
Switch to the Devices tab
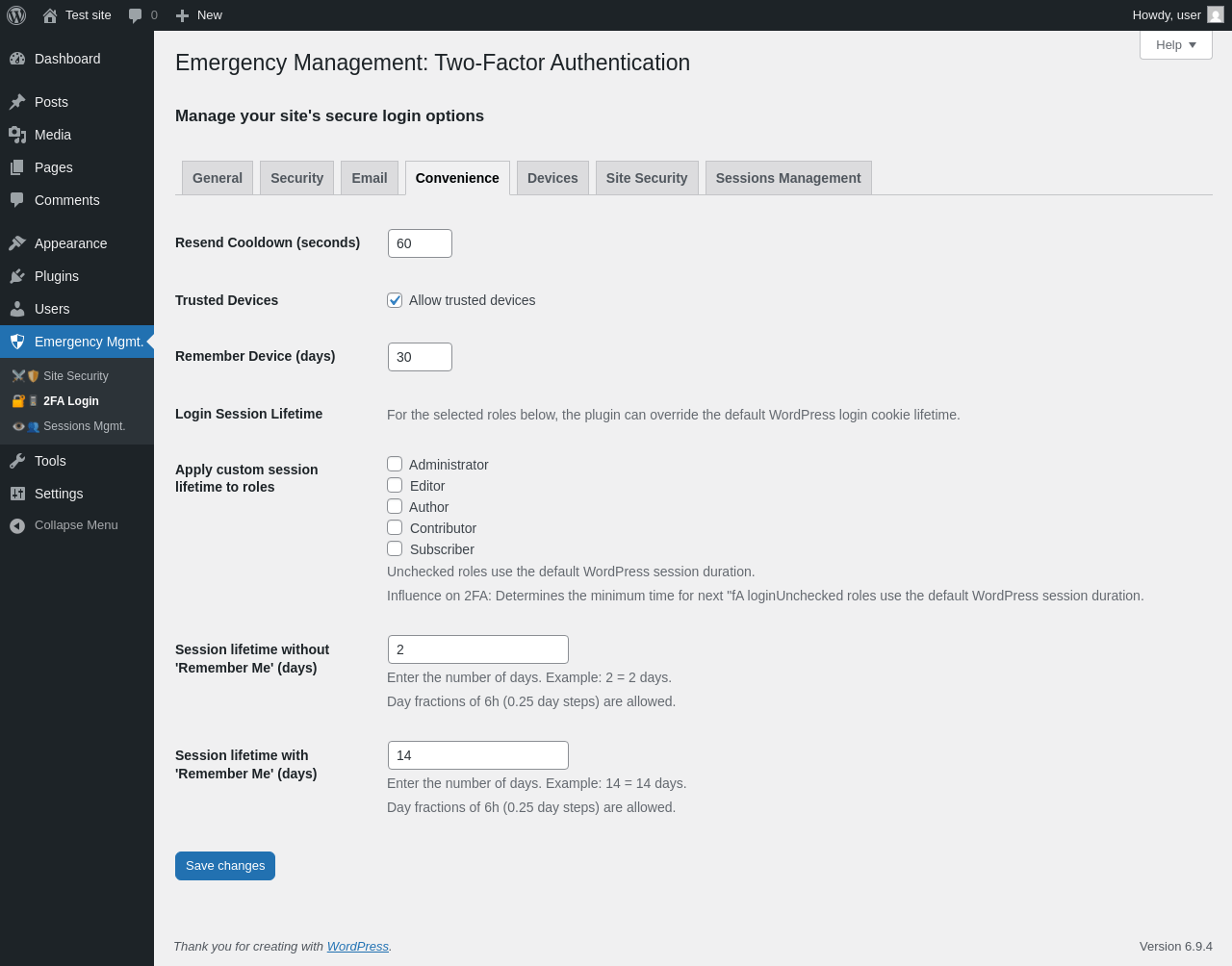(552, 178)
